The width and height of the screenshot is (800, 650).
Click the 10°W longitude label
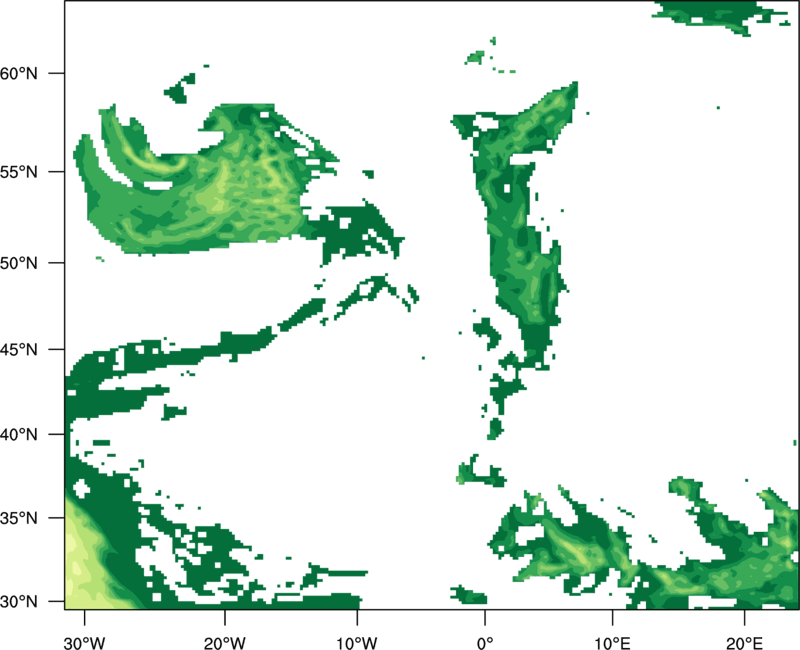(x=357, y=643)
